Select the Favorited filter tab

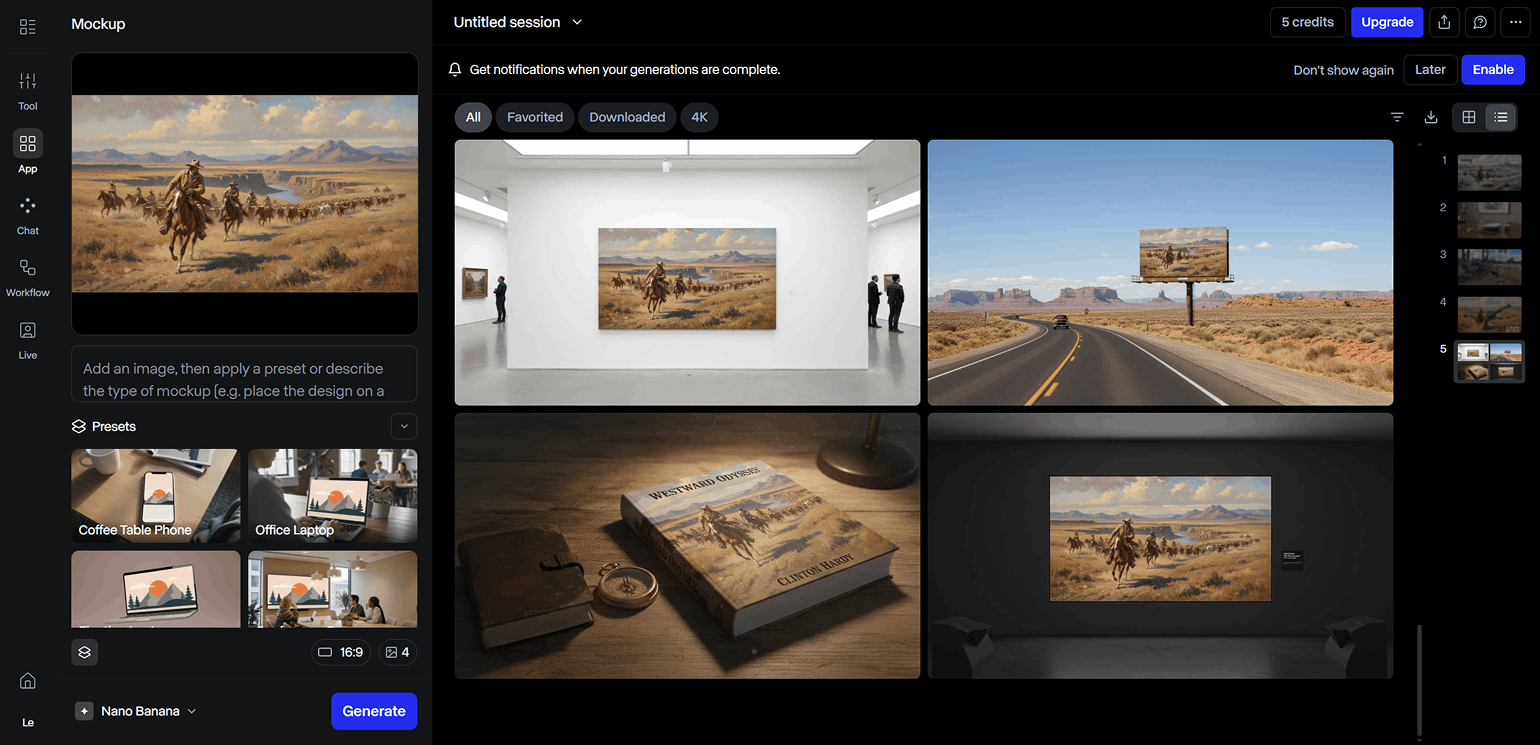[535, 117]
